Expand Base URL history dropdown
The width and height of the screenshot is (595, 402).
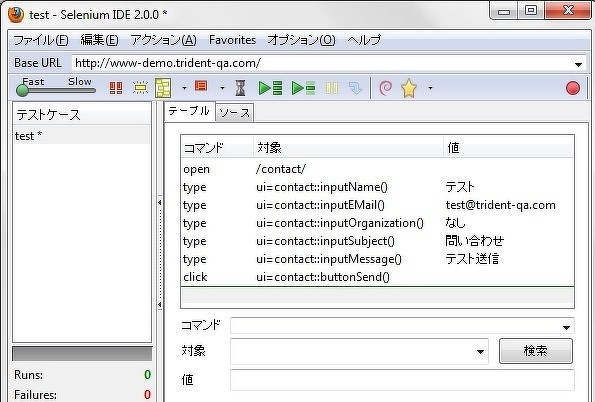[578, 64]
